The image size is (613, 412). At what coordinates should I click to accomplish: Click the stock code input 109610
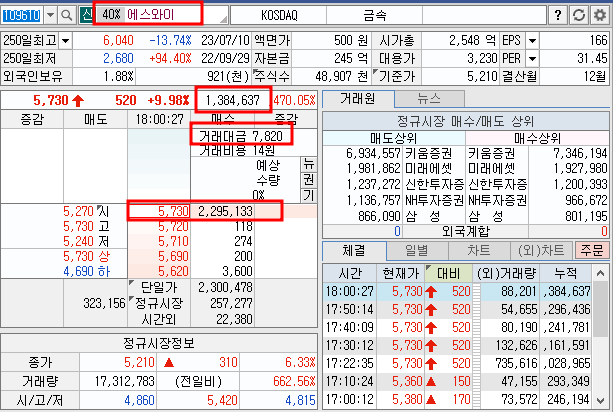click(22, 15)
